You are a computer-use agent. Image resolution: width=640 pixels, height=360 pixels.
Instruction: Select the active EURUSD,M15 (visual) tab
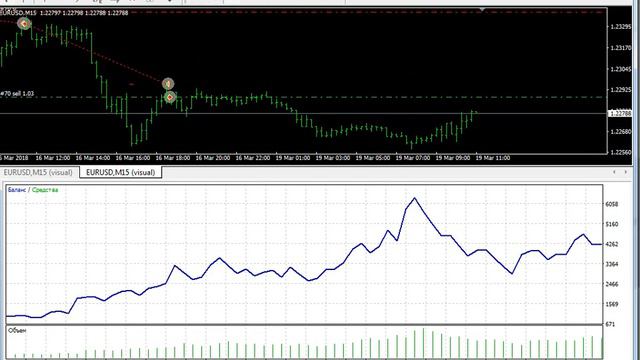click(120, 172)
